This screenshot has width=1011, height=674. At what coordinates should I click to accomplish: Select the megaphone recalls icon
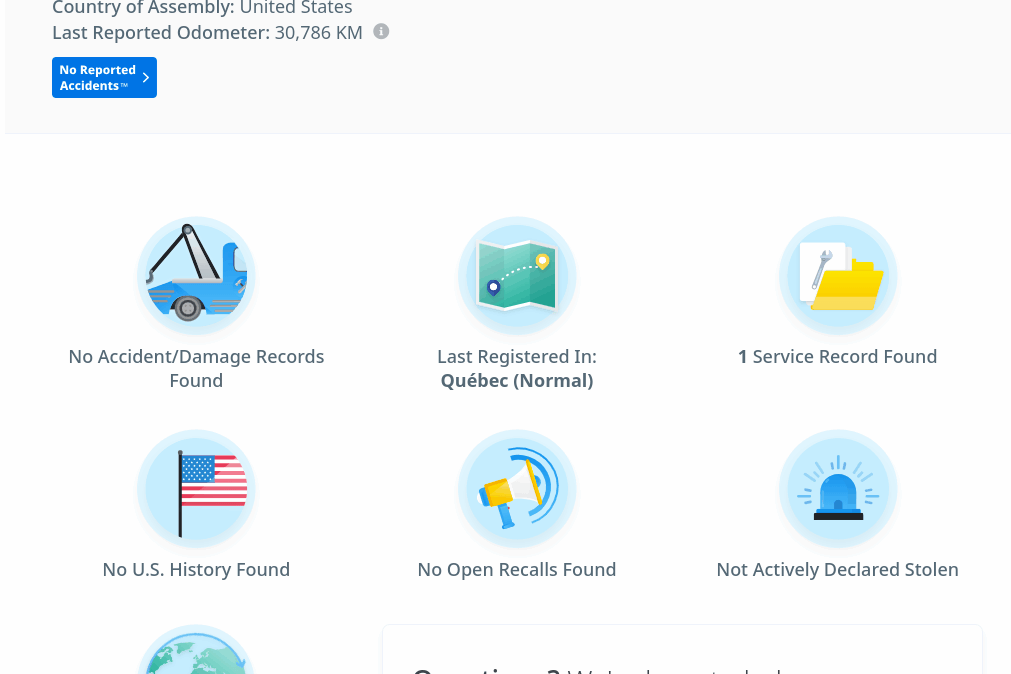517,489
